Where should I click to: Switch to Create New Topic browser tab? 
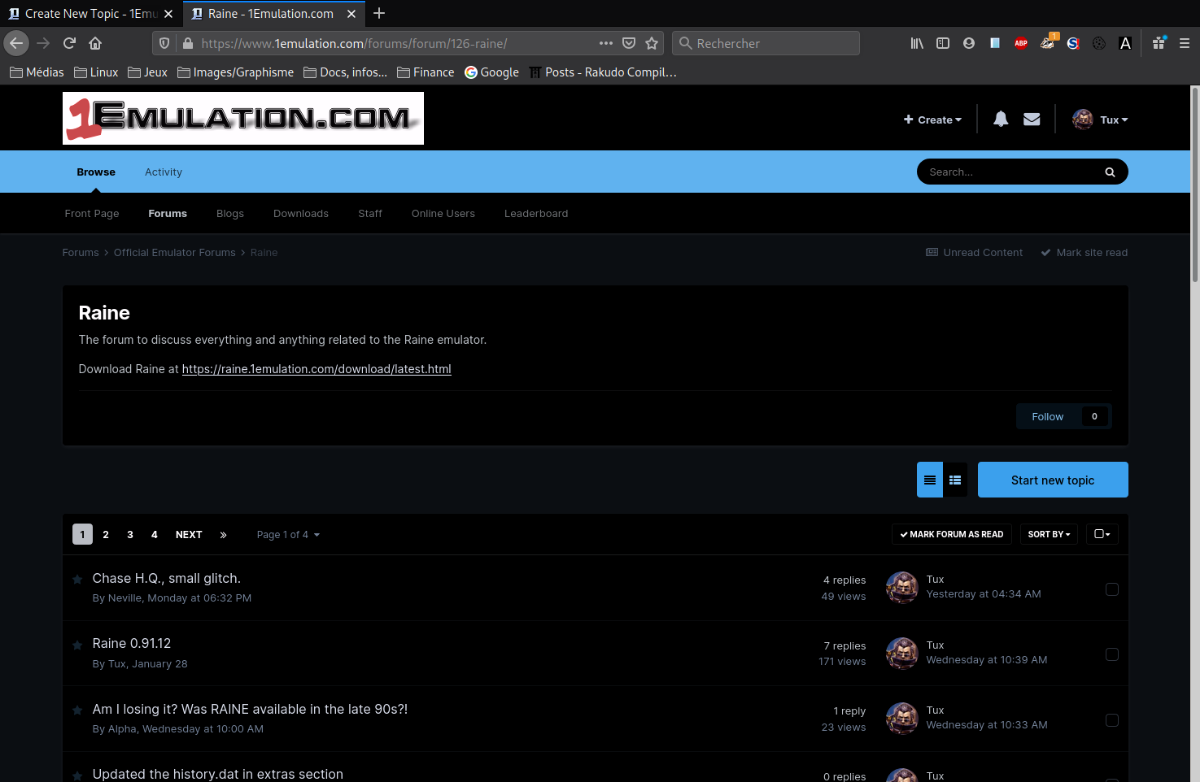(91, 13)
